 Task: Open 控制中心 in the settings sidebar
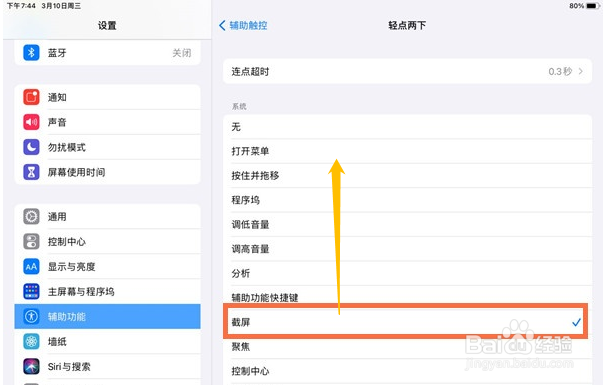107,241
